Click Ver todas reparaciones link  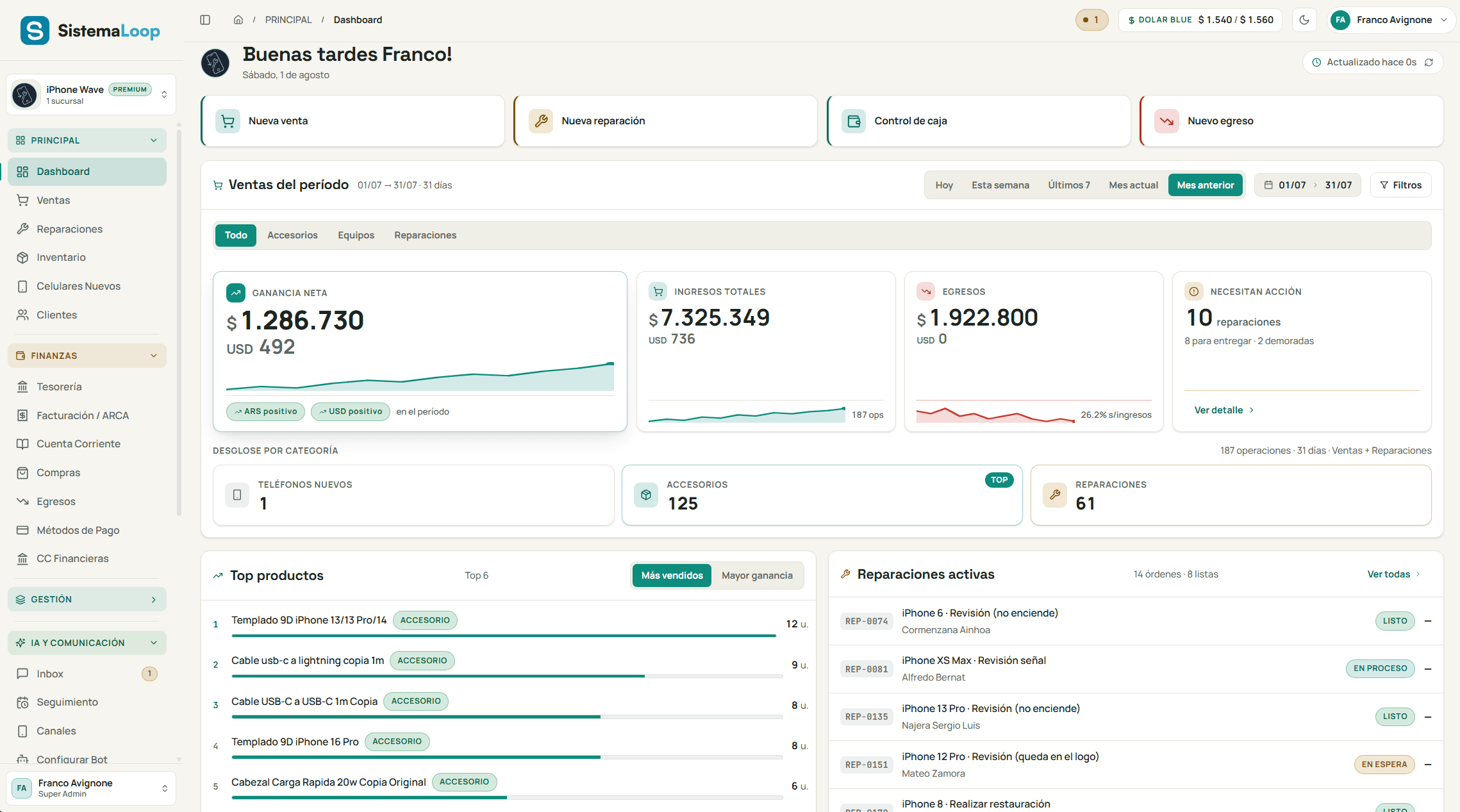[1393, 574]
